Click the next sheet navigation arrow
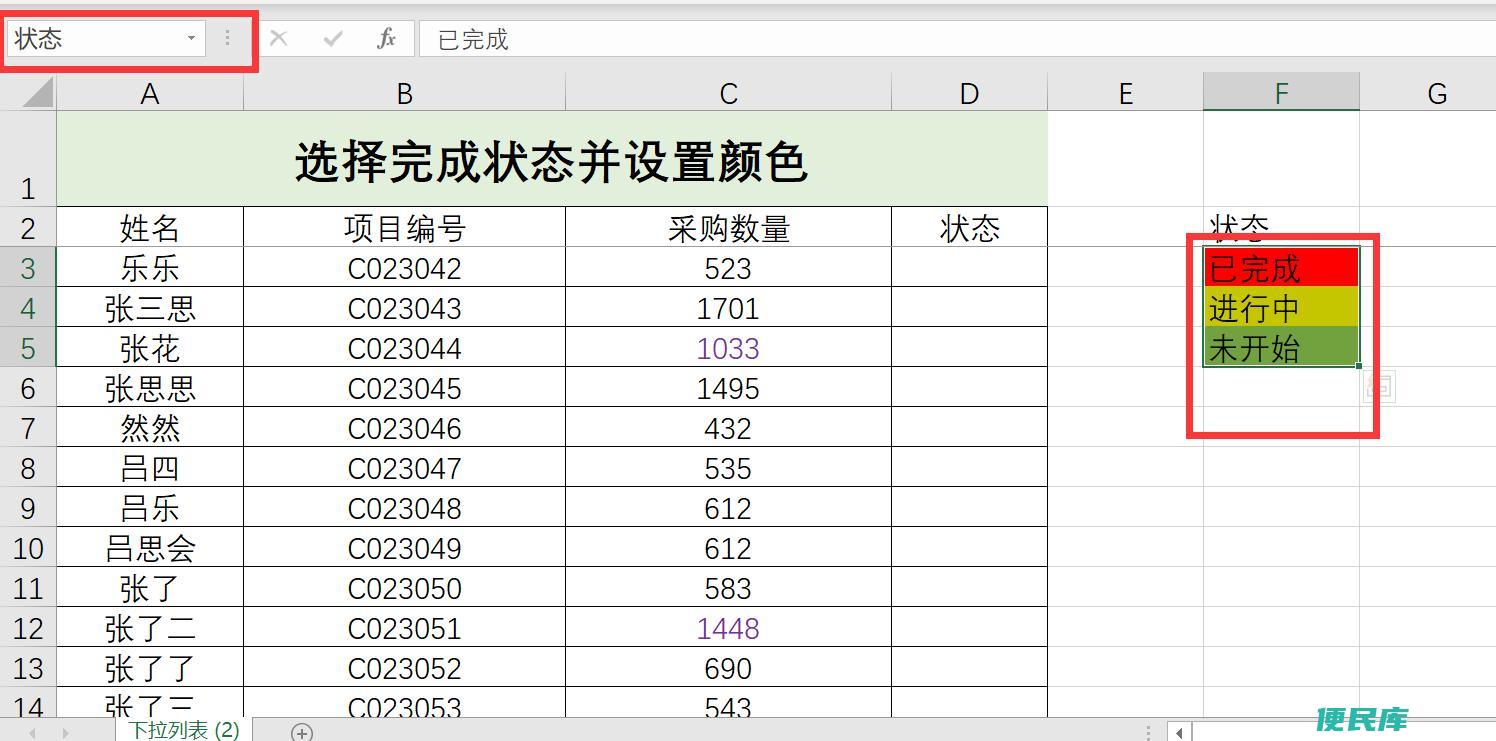The width and height of the screenshot is (1496, 741). 66,733
